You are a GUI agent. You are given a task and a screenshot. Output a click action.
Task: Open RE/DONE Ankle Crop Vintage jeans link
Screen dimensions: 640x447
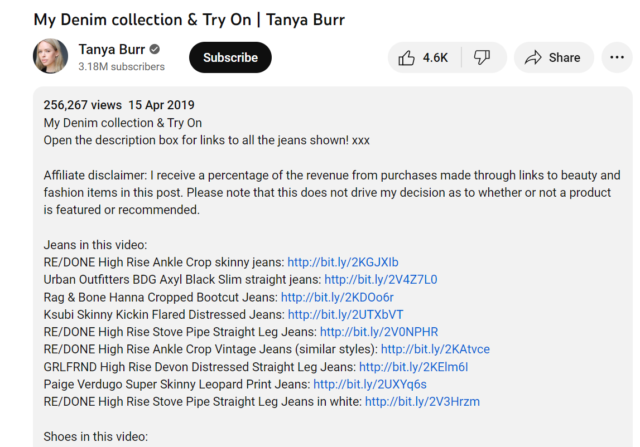coord(435,349)
